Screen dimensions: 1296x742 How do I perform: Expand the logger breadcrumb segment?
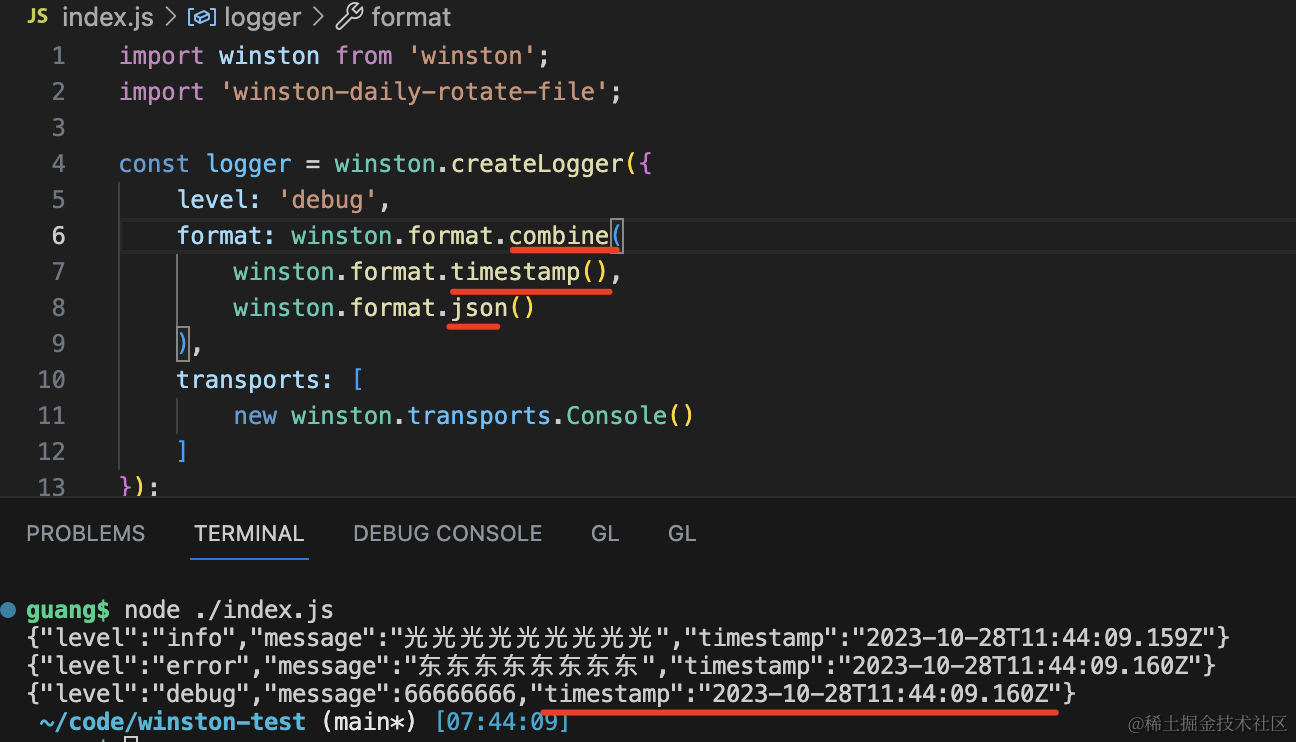point(261,17)
